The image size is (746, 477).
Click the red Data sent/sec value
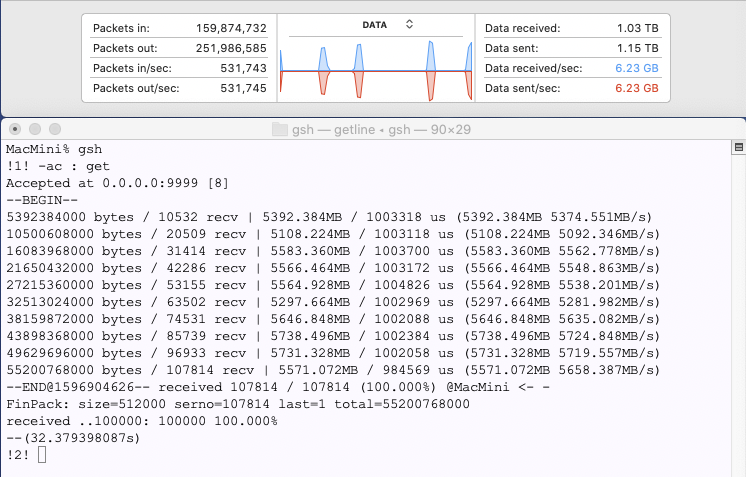click(636, 88)
